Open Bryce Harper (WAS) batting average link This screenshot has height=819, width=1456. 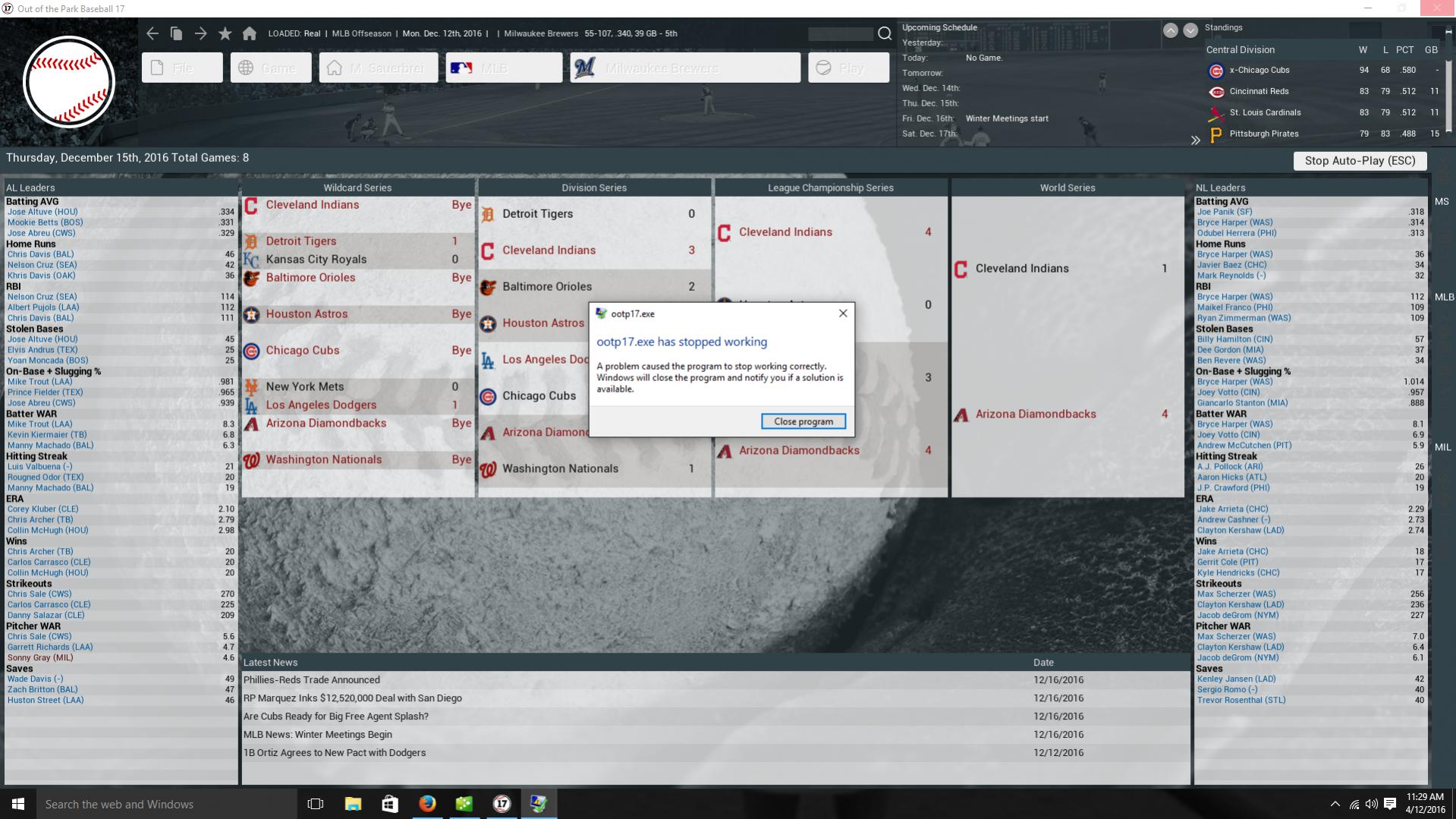click(x=1234, y=222)
